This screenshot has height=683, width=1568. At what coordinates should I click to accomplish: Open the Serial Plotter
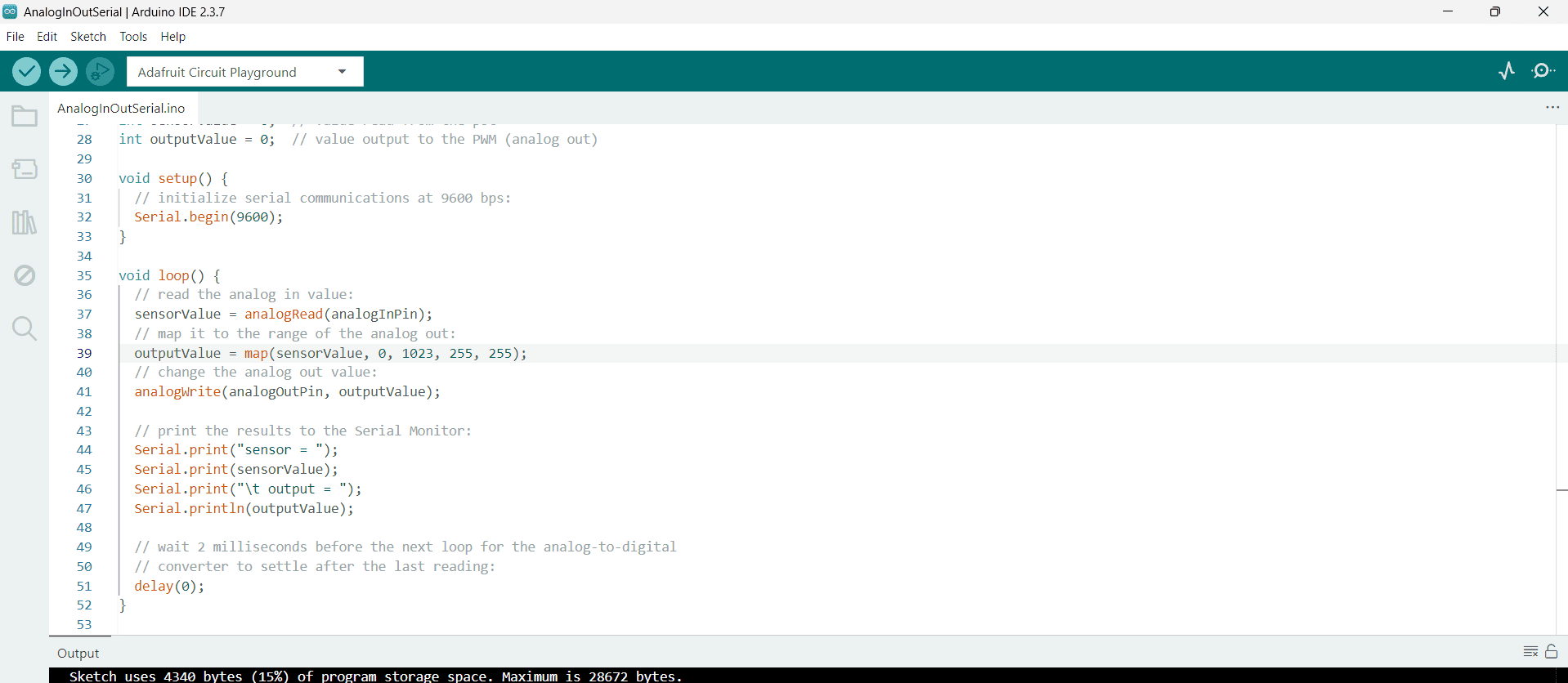tap(1507, 71)
